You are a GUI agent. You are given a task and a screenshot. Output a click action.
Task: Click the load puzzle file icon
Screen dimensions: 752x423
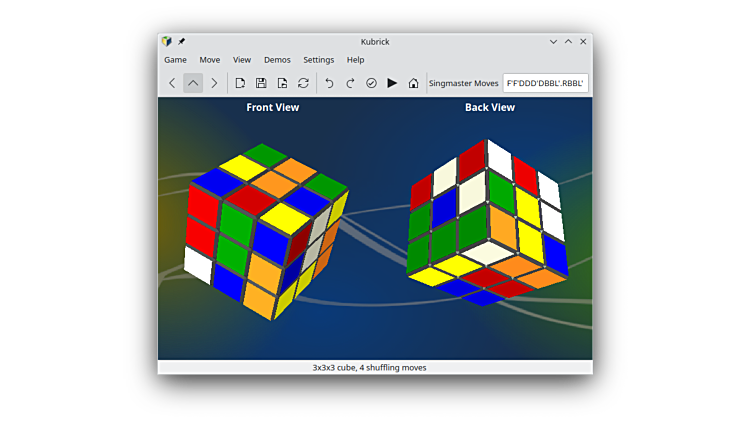click(x=282, y=83)
